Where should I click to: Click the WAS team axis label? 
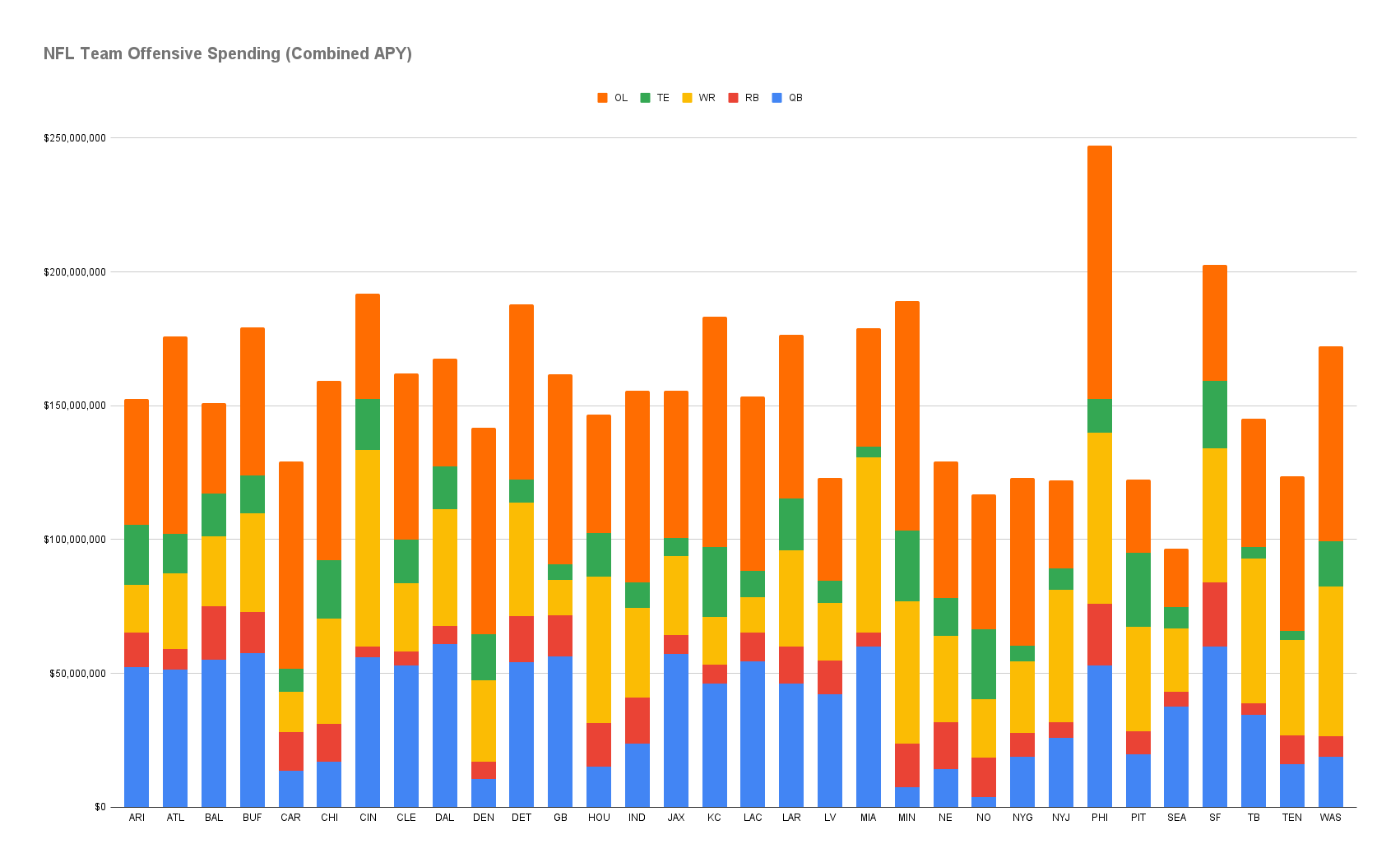click(x=1330, y=818)
